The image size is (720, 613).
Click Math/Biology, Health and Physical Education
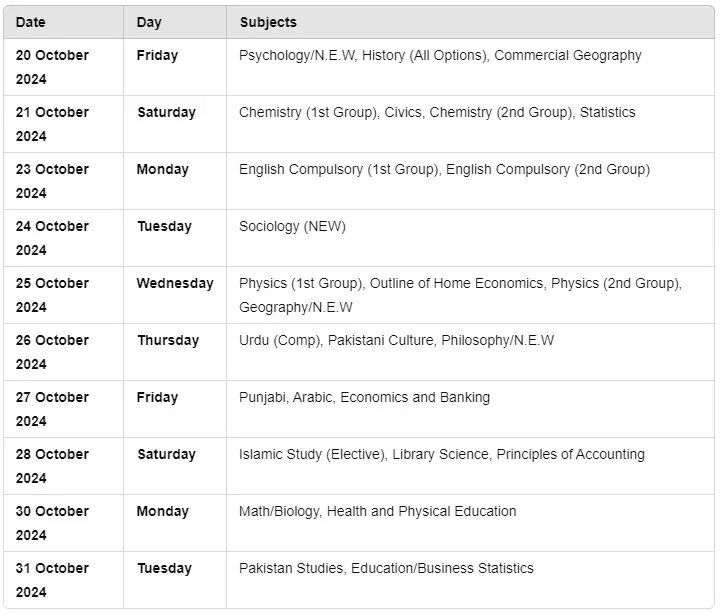pyautogui.click(x=377, y=511)
